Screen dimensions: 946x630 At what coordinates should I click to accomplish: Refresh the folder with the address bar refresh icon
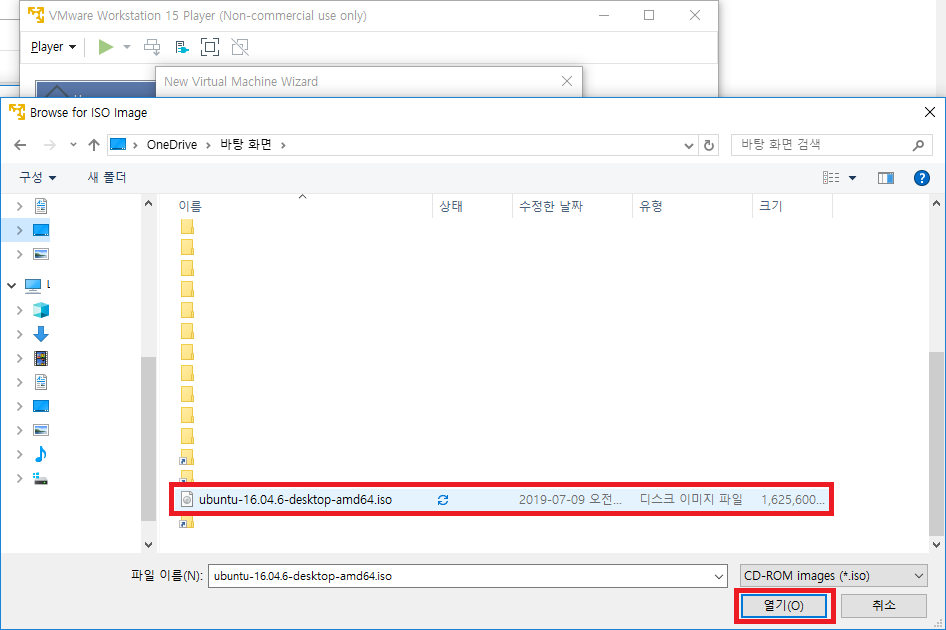point(709,145)
